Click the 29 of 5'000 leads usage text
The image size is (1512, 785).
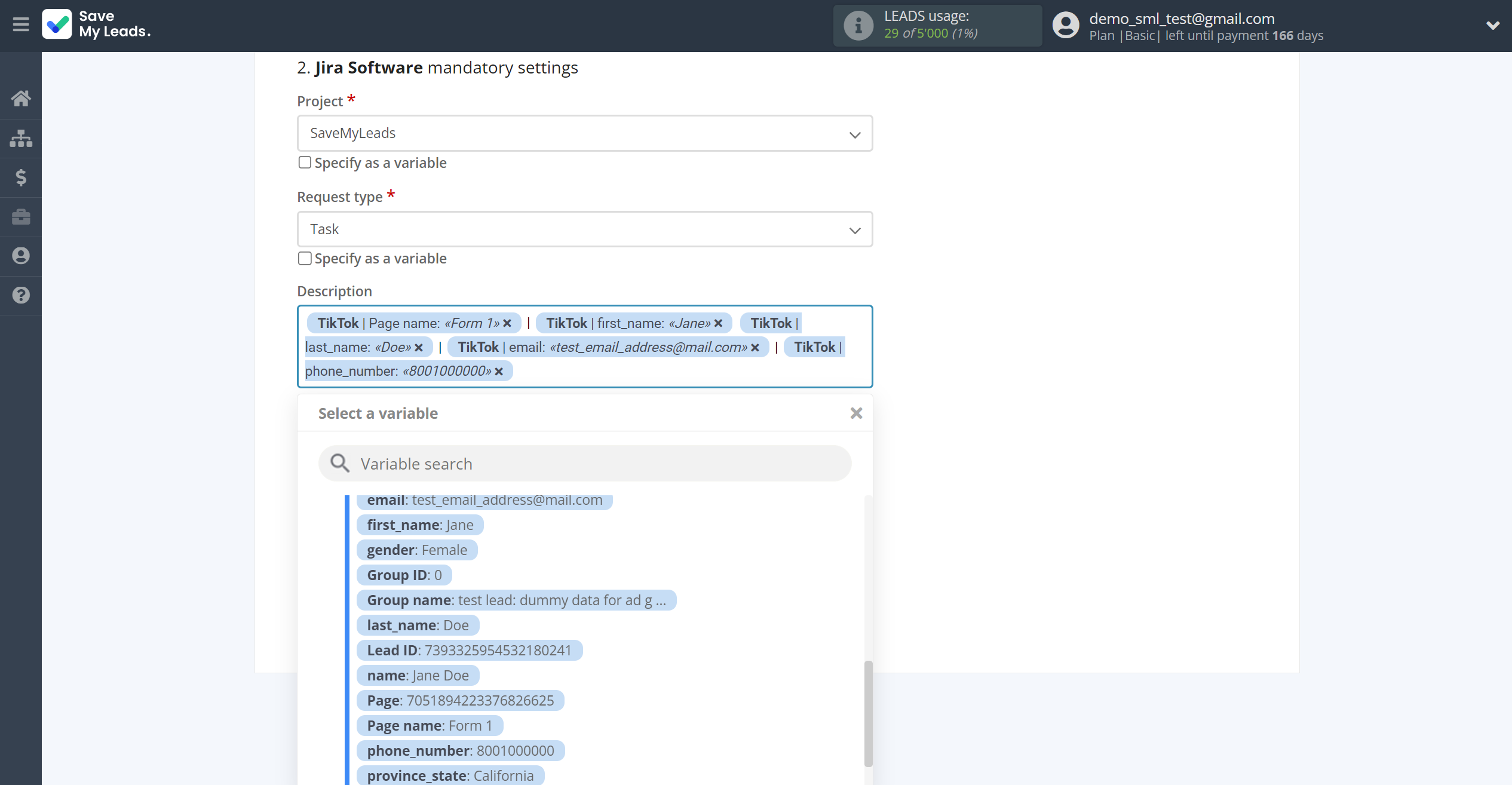(931, 33)
